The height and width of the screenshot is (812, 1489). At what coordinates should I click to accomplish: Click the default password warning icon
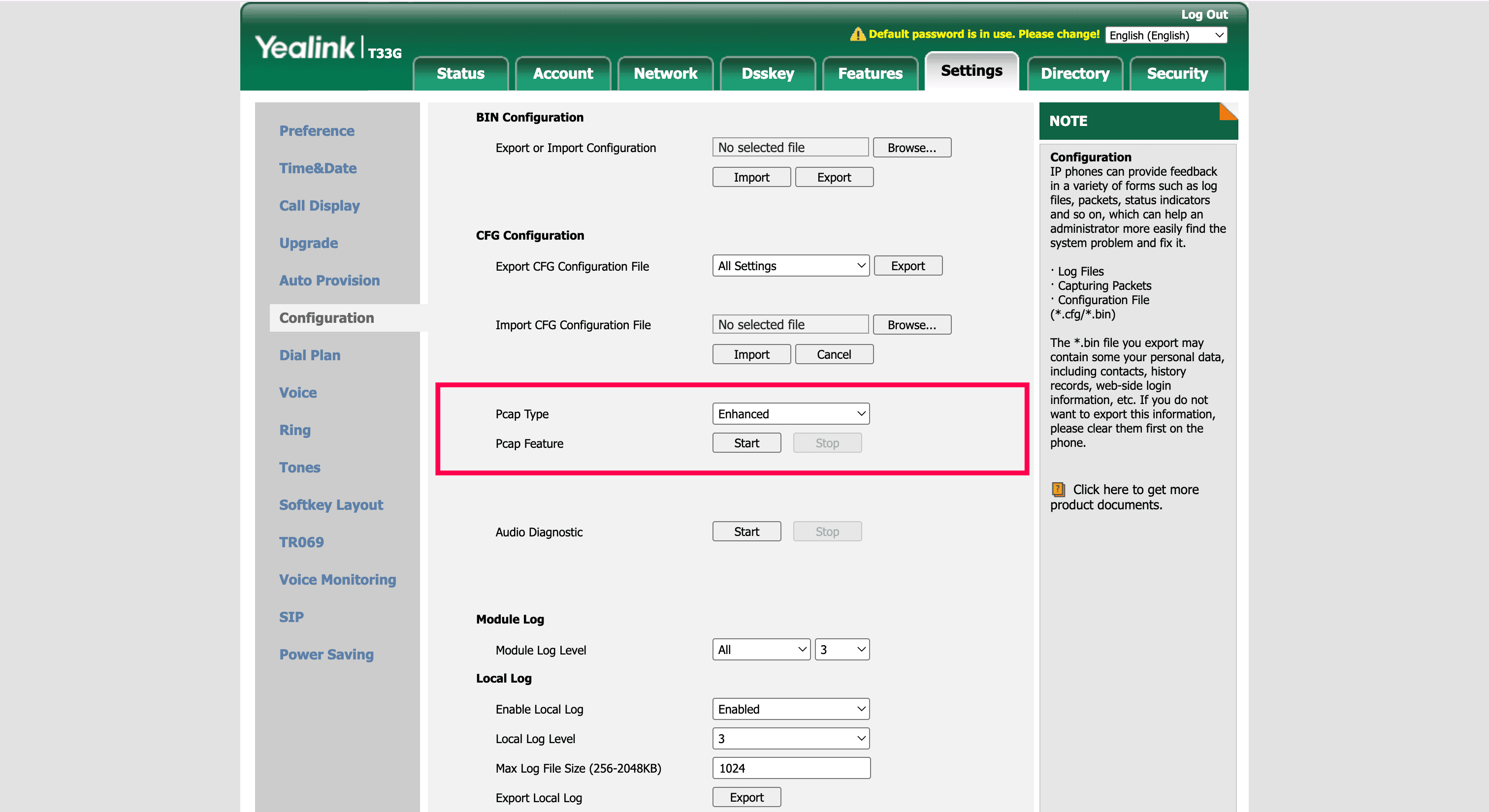858,34
